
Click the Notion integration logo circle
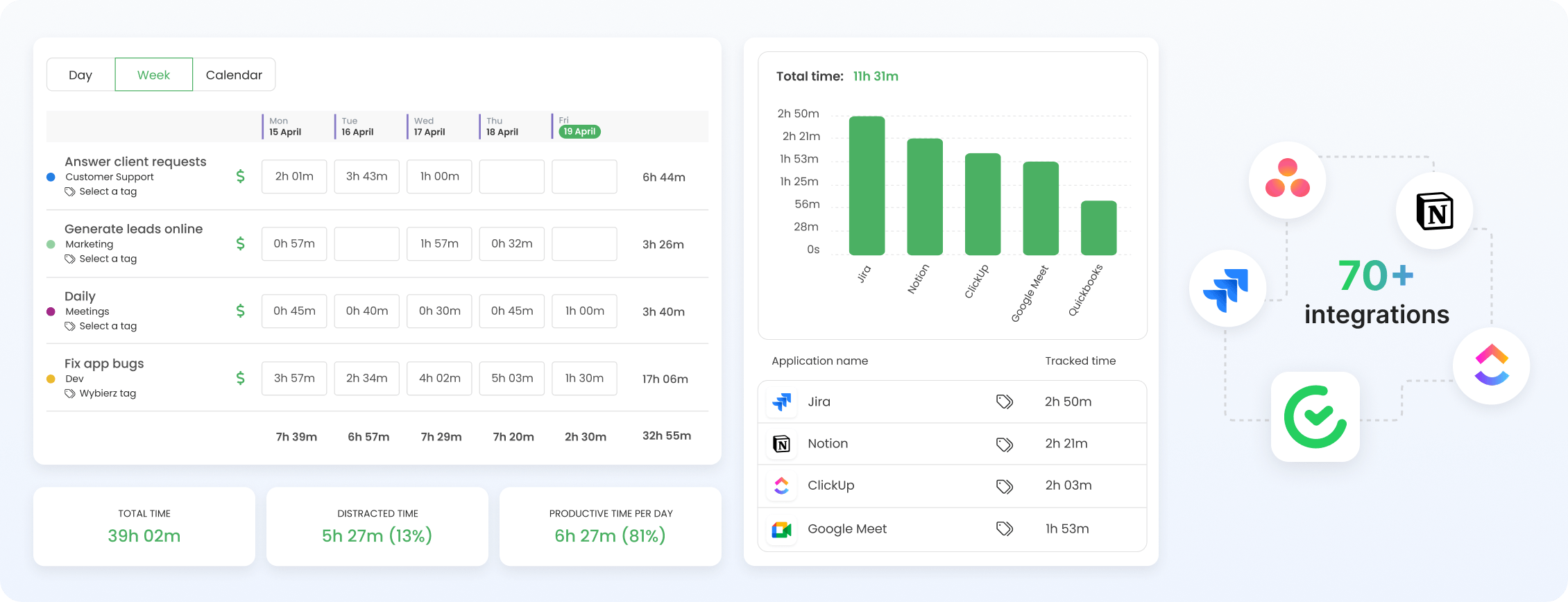pyautogui.click(x=1434, y=211)
